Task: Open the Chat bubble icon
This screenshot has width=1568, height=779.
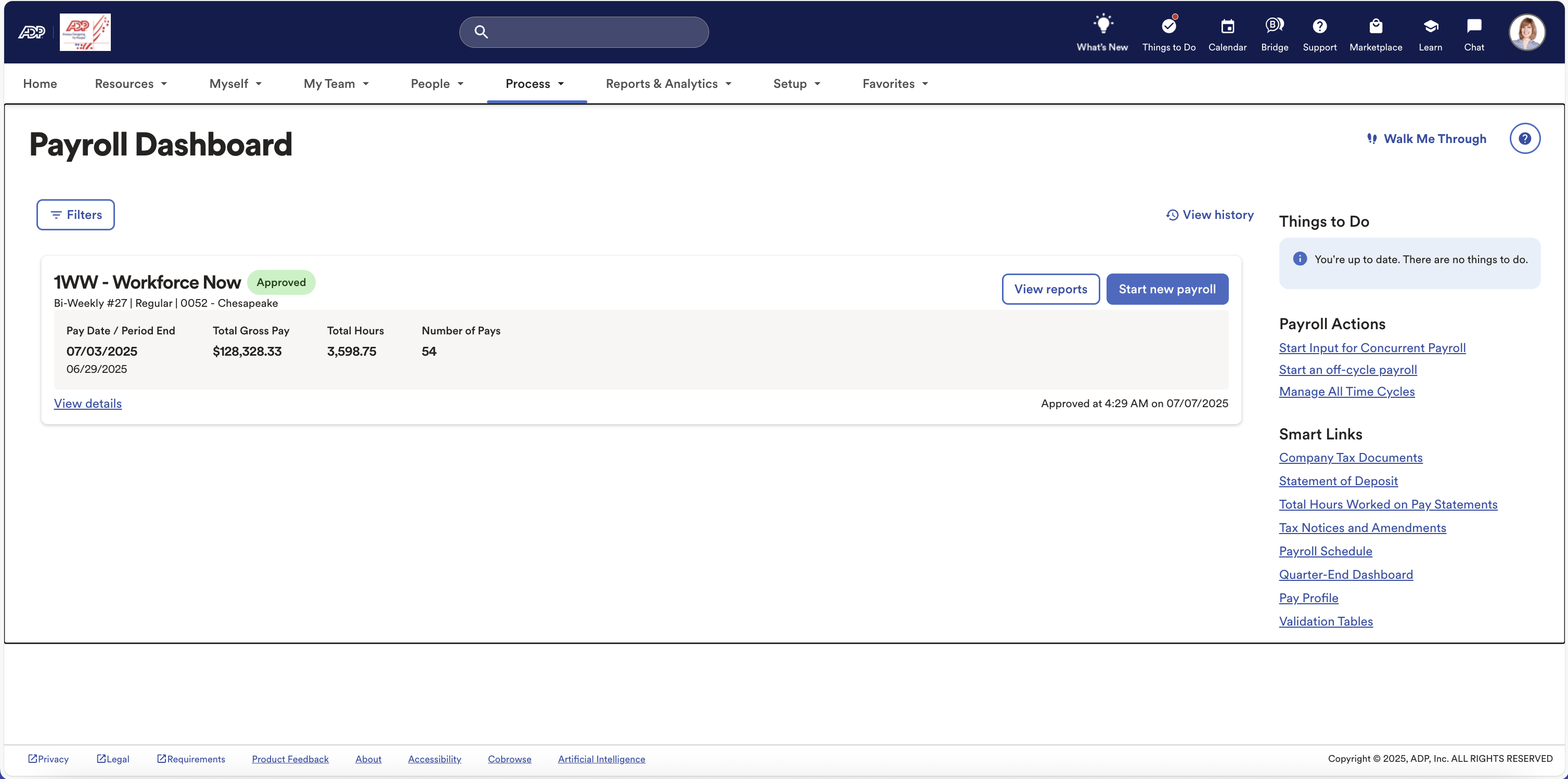Action: (1474, 27)
